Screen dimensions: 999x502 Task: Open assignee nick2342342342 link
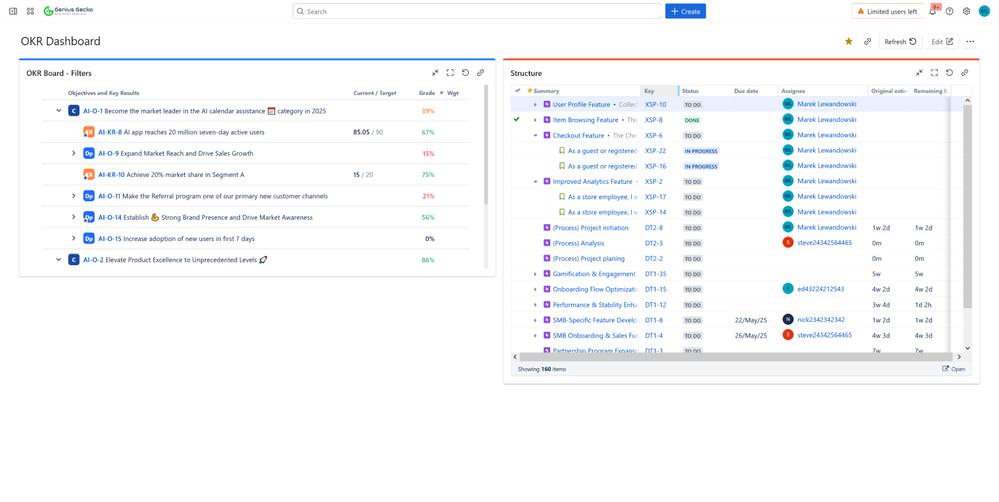coord(821,320)
